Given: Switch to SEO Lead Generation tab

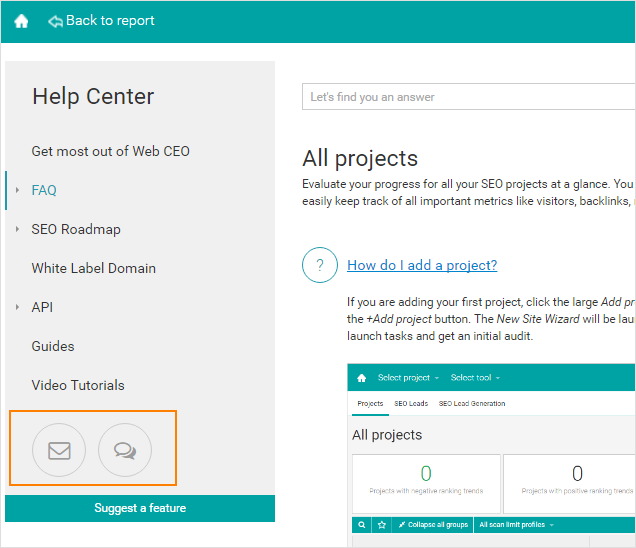Looking at the screenshot, I should [472, 404].
